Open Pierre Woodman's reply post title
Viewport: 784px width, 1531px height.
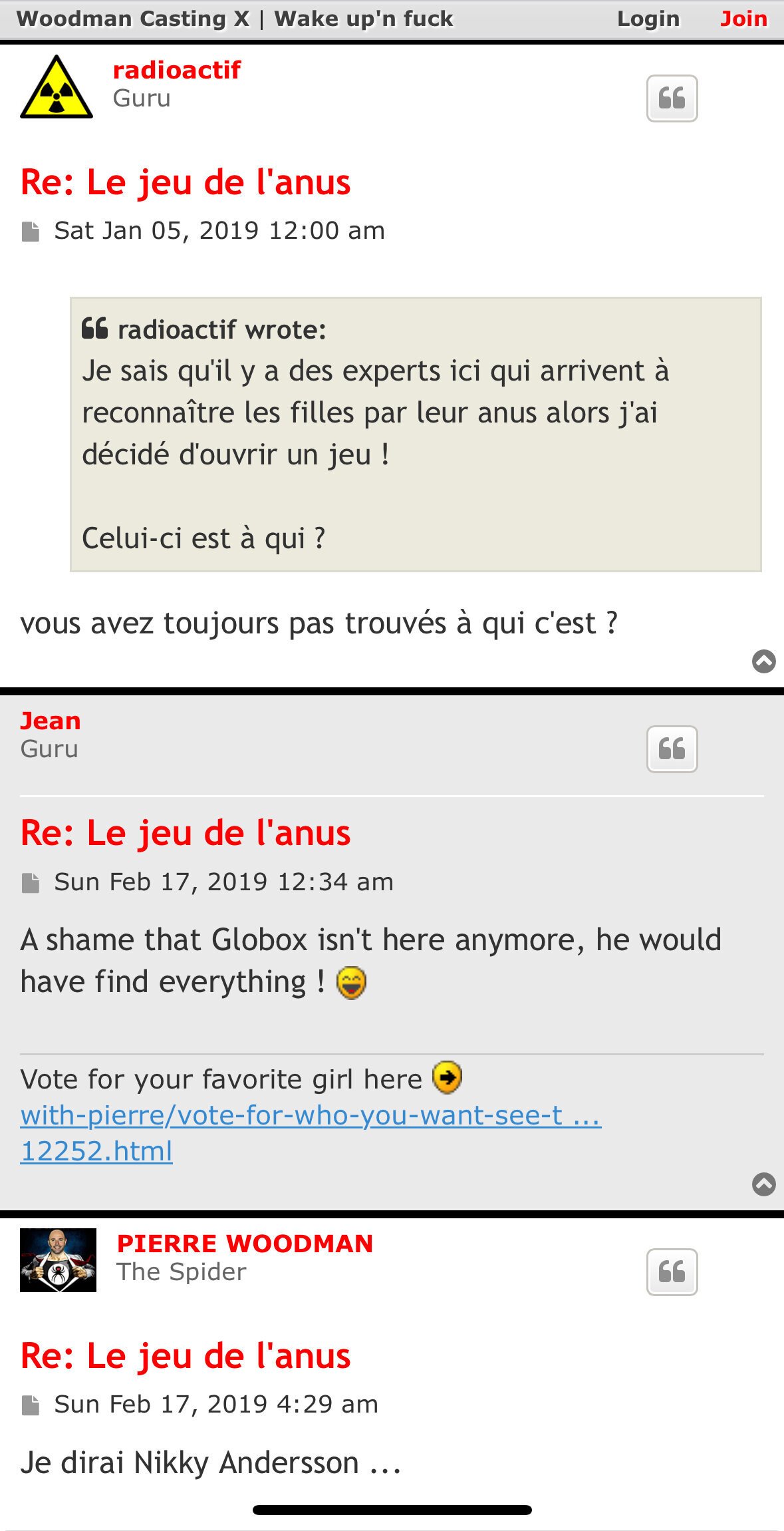[186, 1356]
